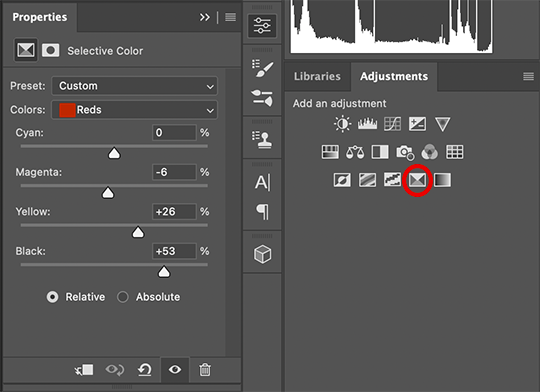Switch to the Libraries tab

tap(317, 76)
